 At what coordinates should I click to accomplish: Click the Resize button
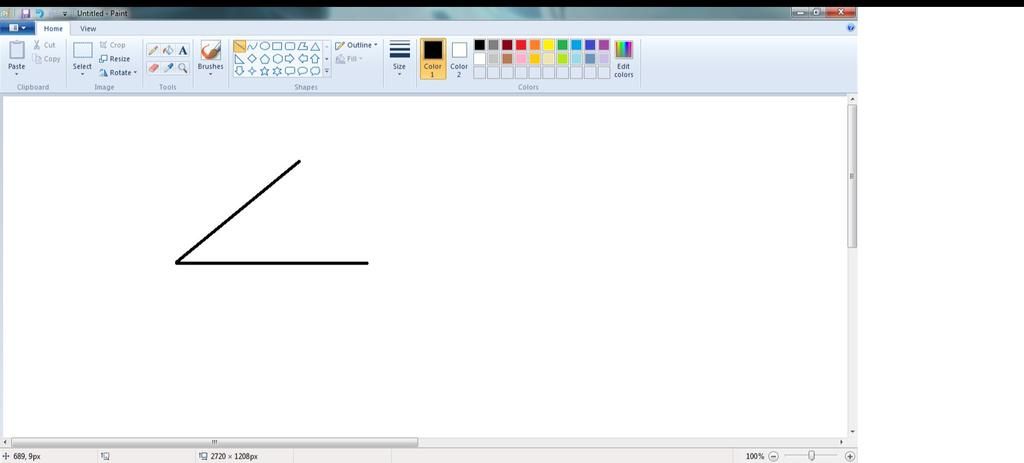[x=114, y=59]
